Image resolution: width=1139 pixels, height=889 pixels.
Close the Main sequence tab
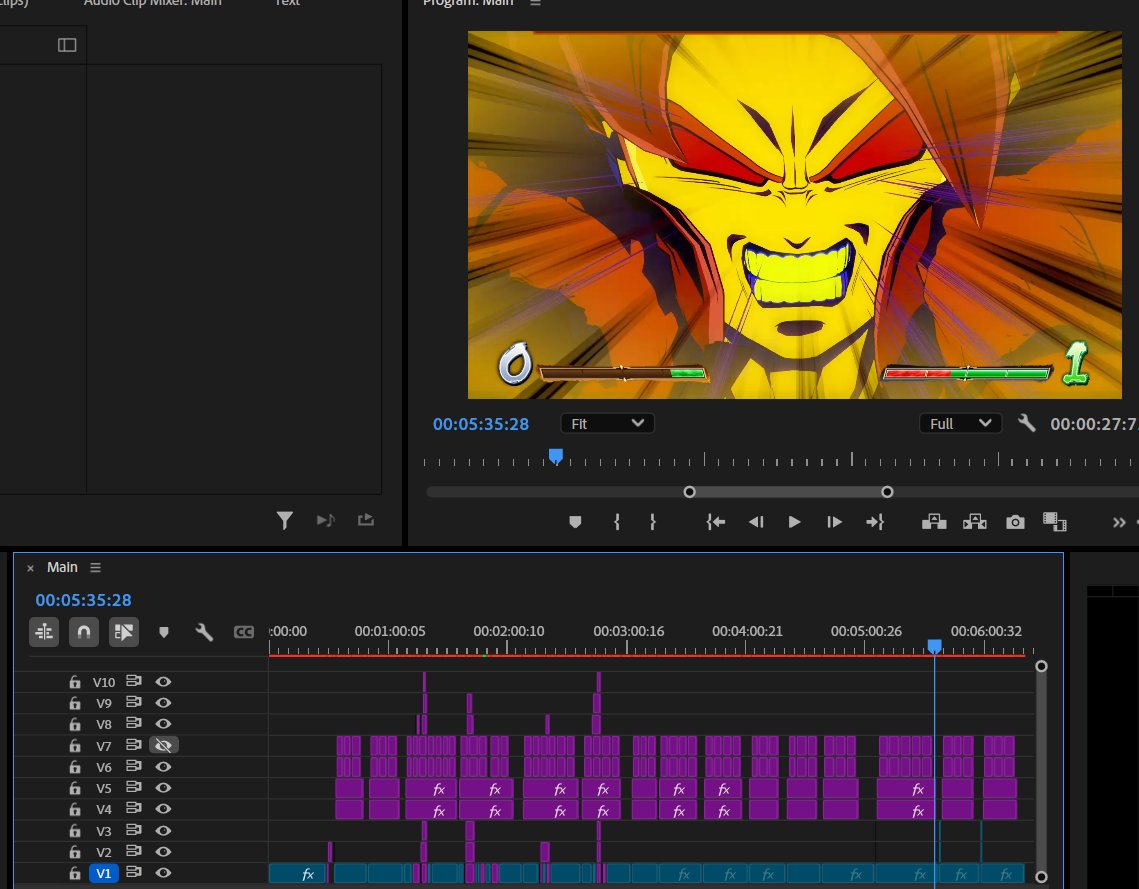[x=31, y=568]
